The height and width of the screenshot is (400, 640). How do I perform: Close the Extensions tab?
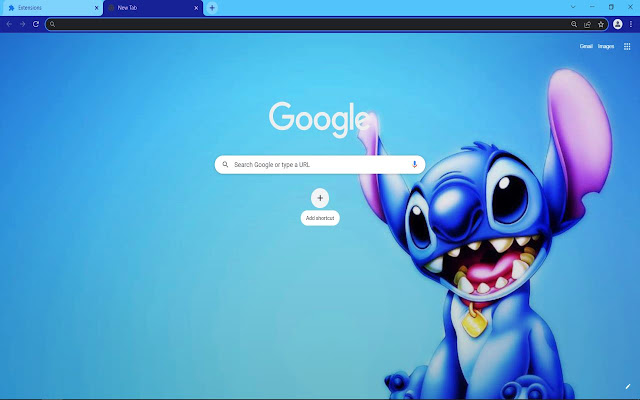97,8
